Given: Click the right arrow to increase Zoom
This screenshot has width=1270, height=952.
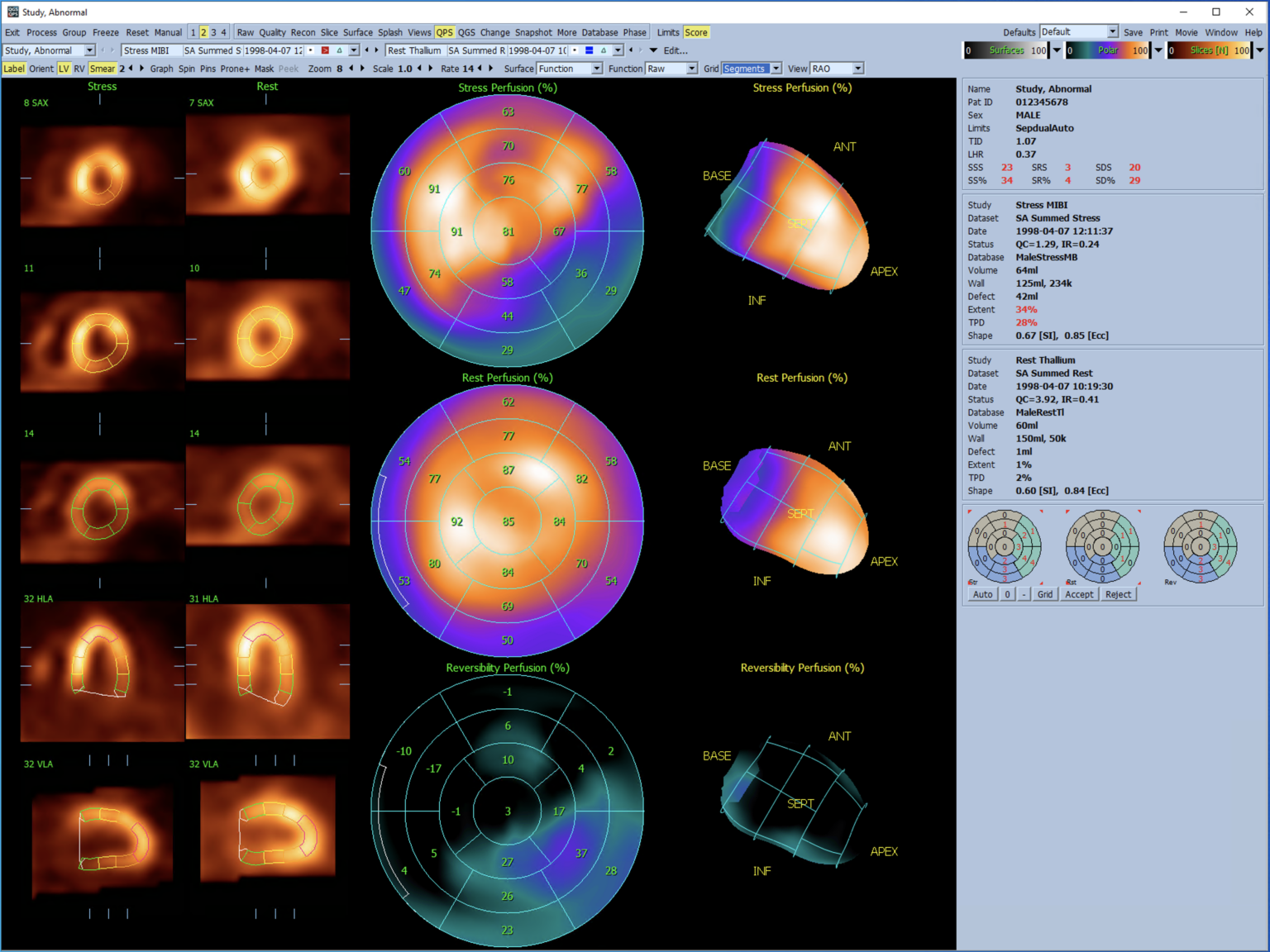Looking at the screenshot, I should tap(362, 69).
